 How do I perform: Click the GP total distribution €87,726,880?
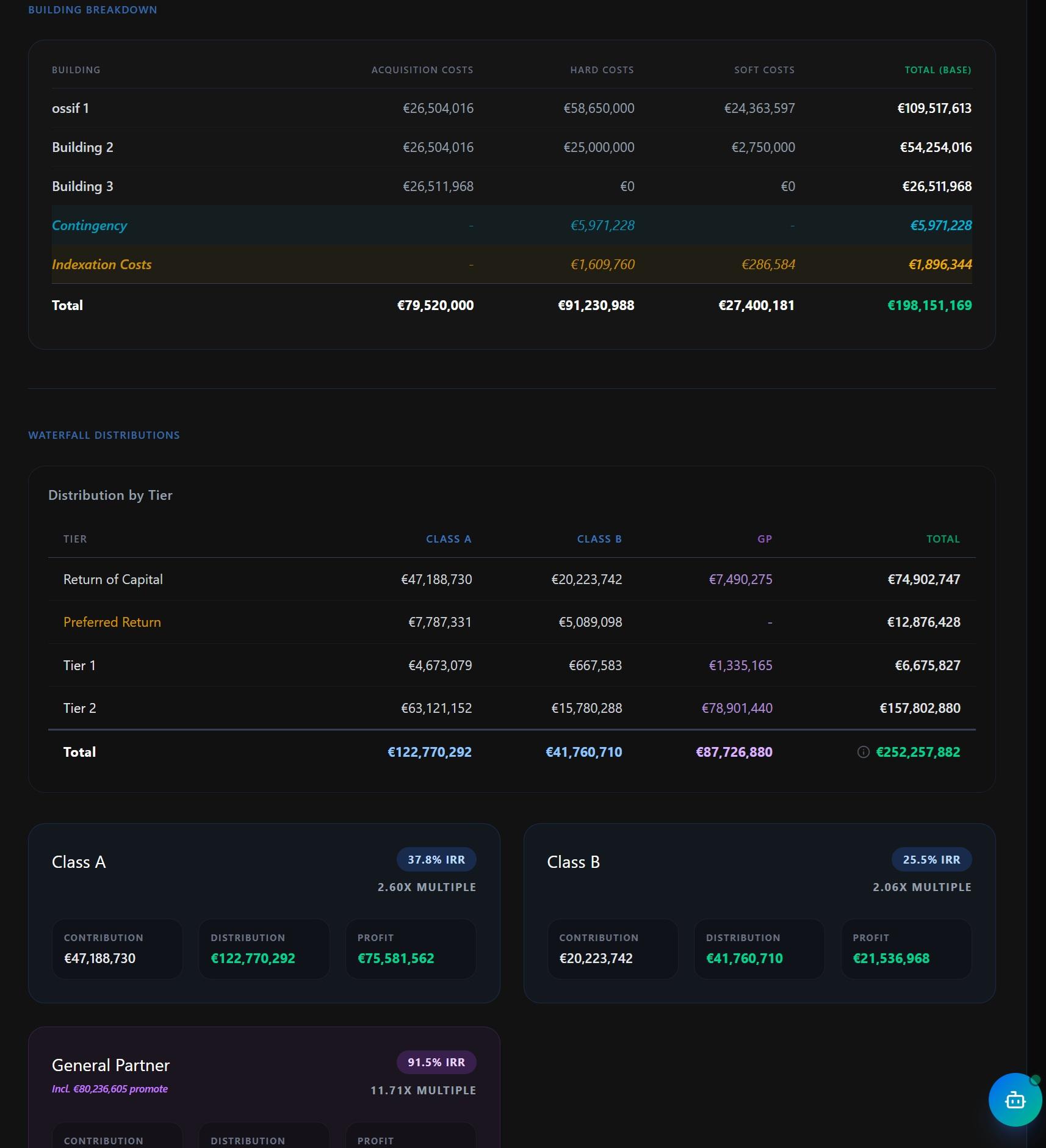[734, 752]
